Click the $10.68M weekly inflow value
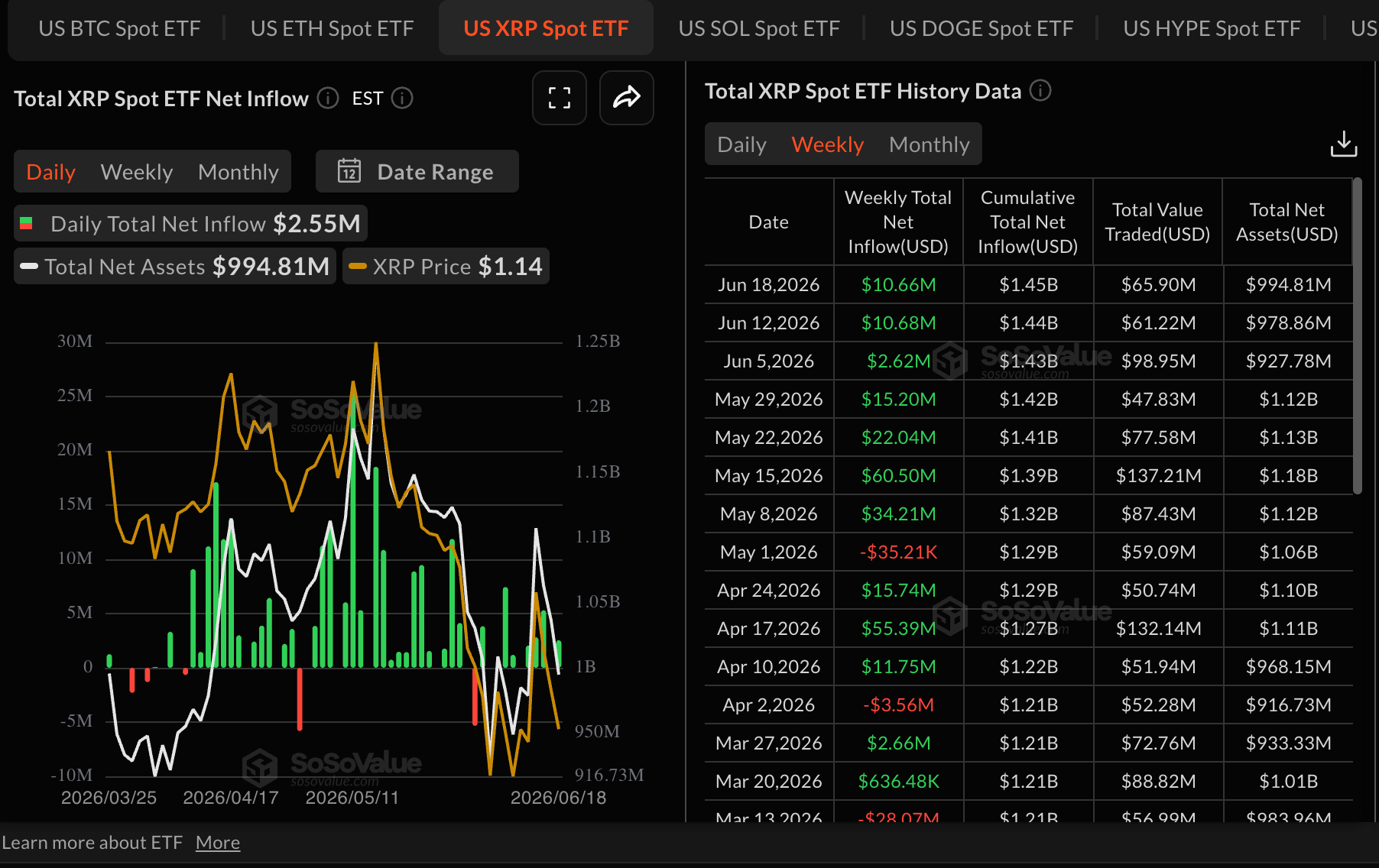 click(x=898, y=322)
